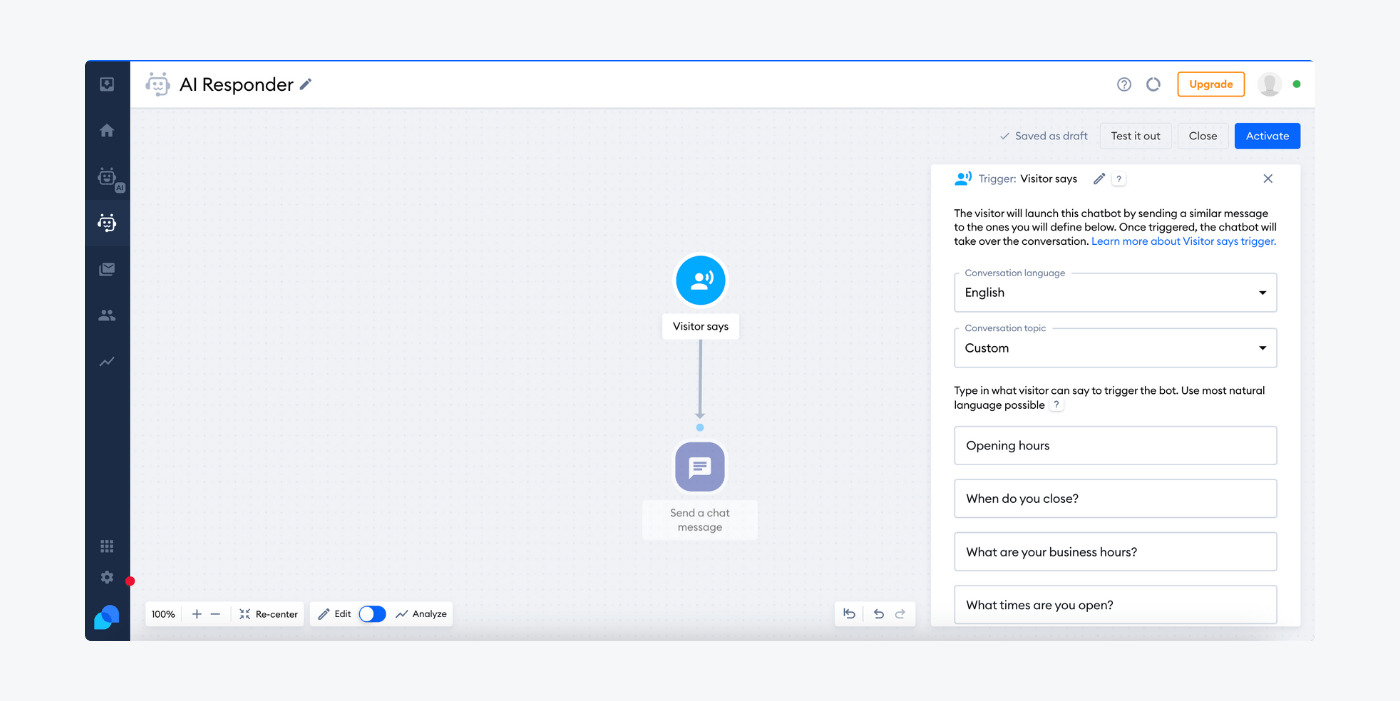Click the Visitor says node label
Image resolution: width=1400 pixels, height=701 pixels.
700,326
